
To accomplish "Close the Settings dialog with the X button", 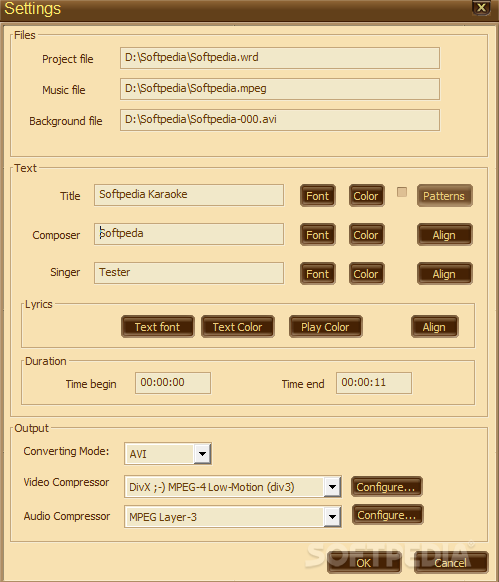I will (481, 8).
